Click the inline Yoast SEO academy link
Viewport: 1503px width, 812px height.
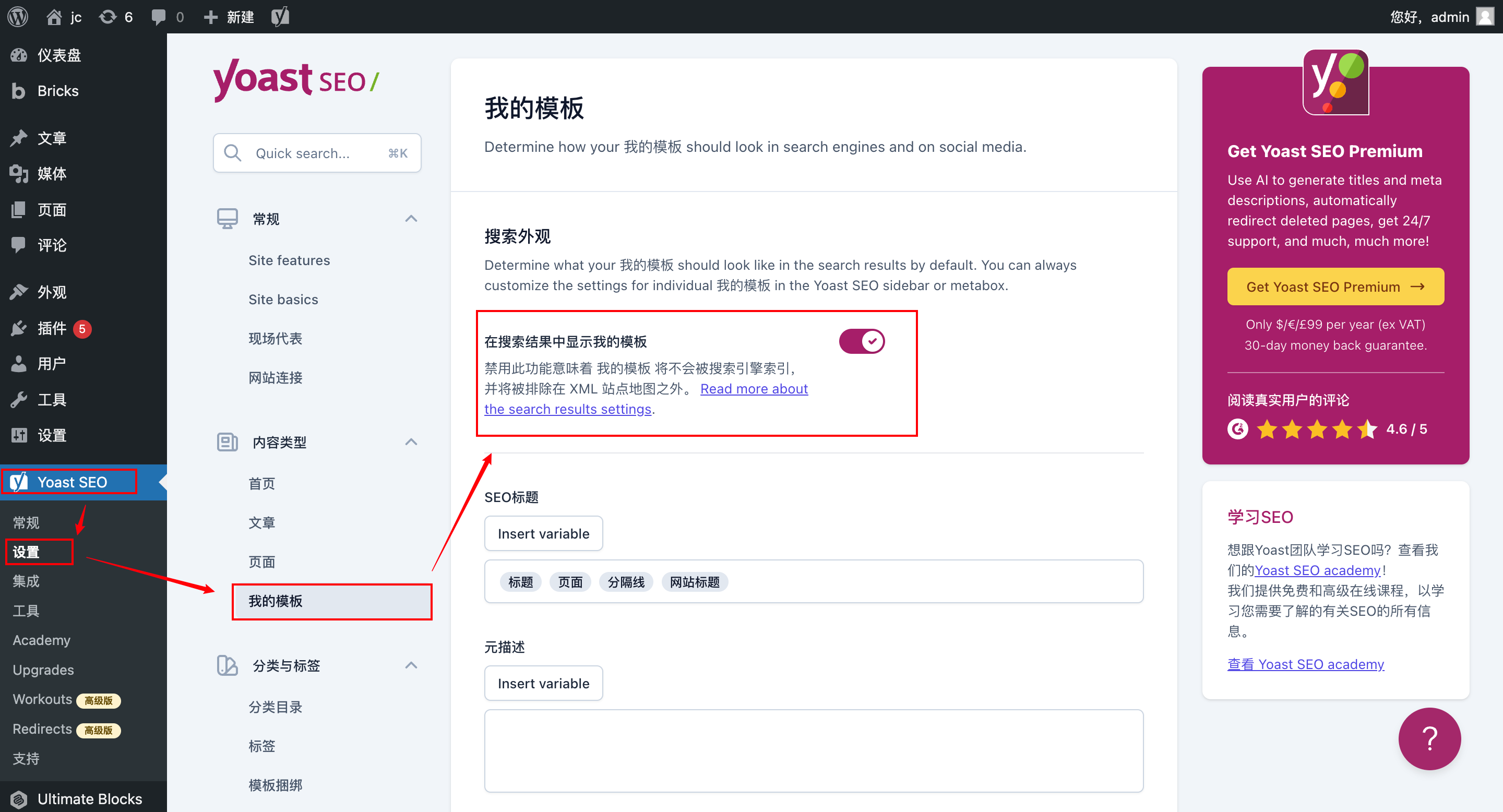coord(1317,570)
